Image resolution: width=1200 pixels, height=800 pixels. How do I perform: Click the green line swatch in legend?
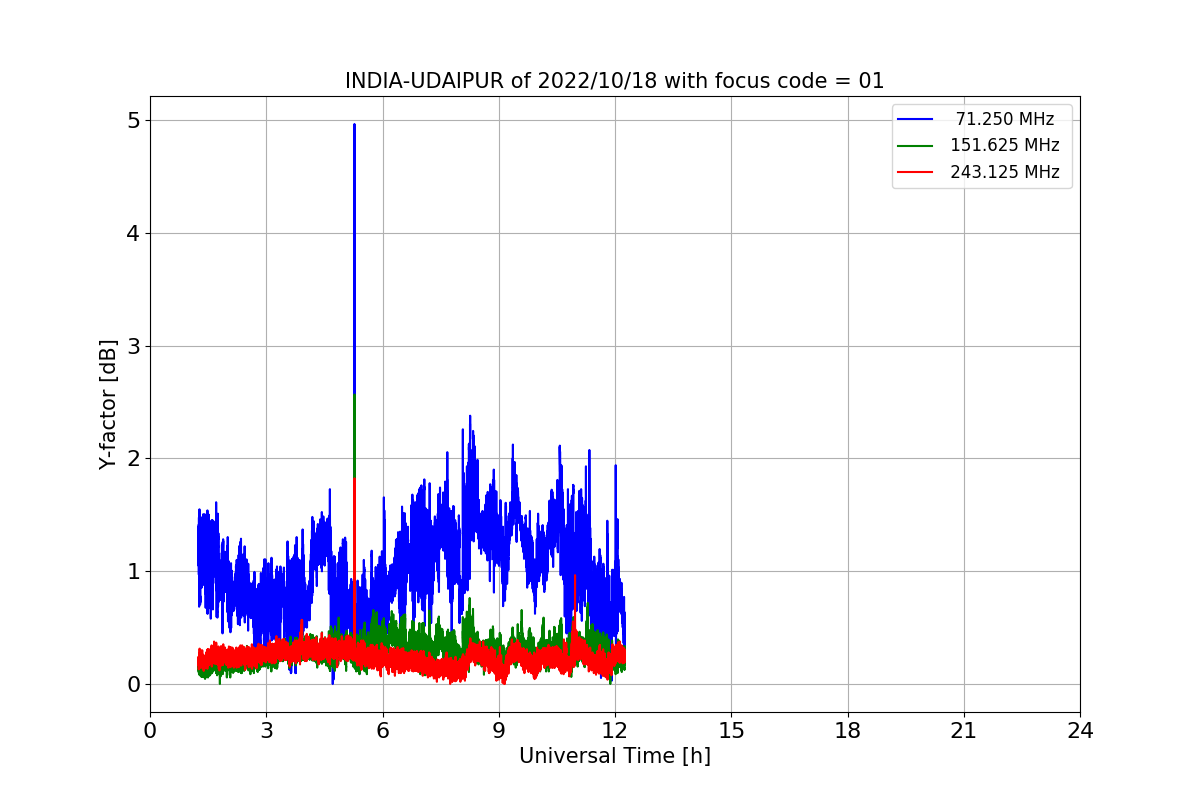[x=915, y=145]
